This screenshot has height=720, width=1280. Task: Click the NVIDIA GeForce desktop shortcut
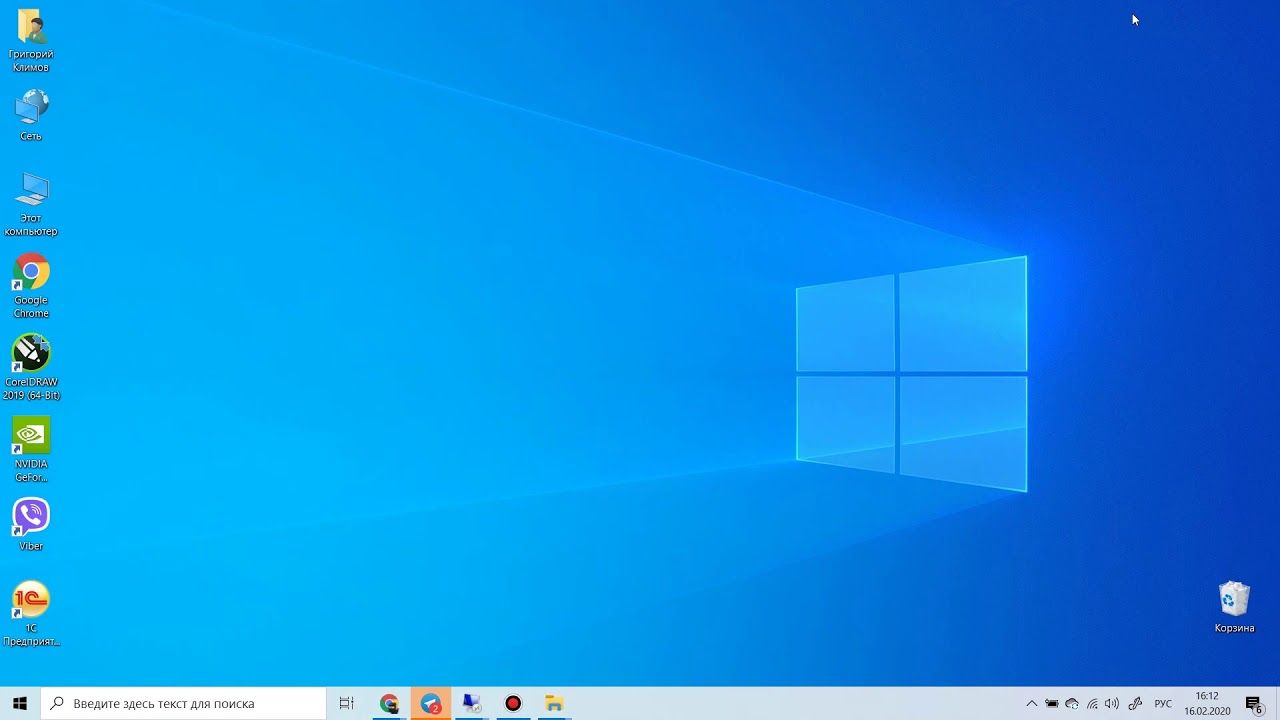click(31, 436)
